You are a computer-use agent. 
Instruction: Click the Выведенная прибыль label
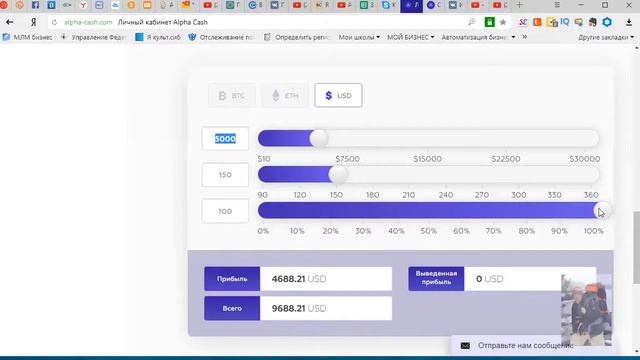pyautogui.click(x=436, y=278)
